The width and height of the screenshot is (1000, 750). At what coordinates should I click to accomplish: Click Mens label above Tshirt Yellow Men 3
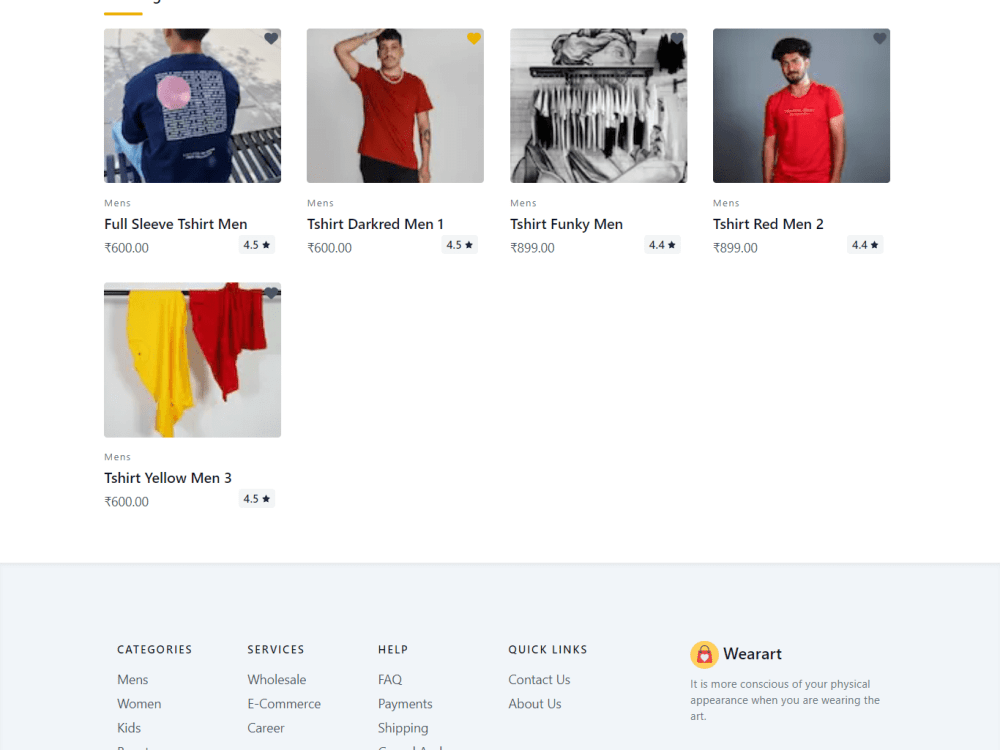coord(117,457)
